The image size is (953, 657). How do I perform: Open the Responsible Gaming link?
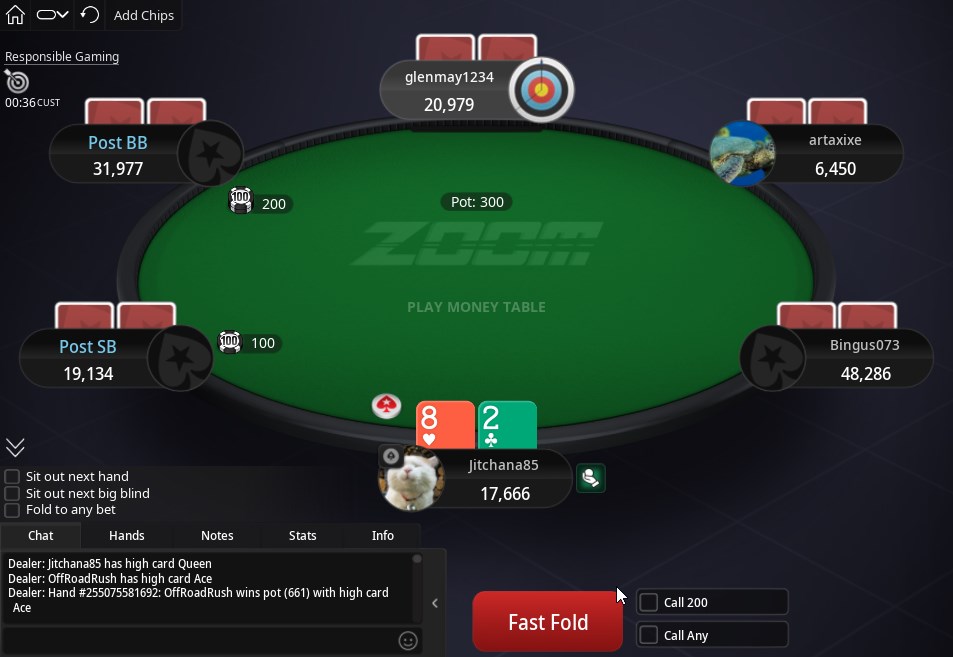click(62, 57)
